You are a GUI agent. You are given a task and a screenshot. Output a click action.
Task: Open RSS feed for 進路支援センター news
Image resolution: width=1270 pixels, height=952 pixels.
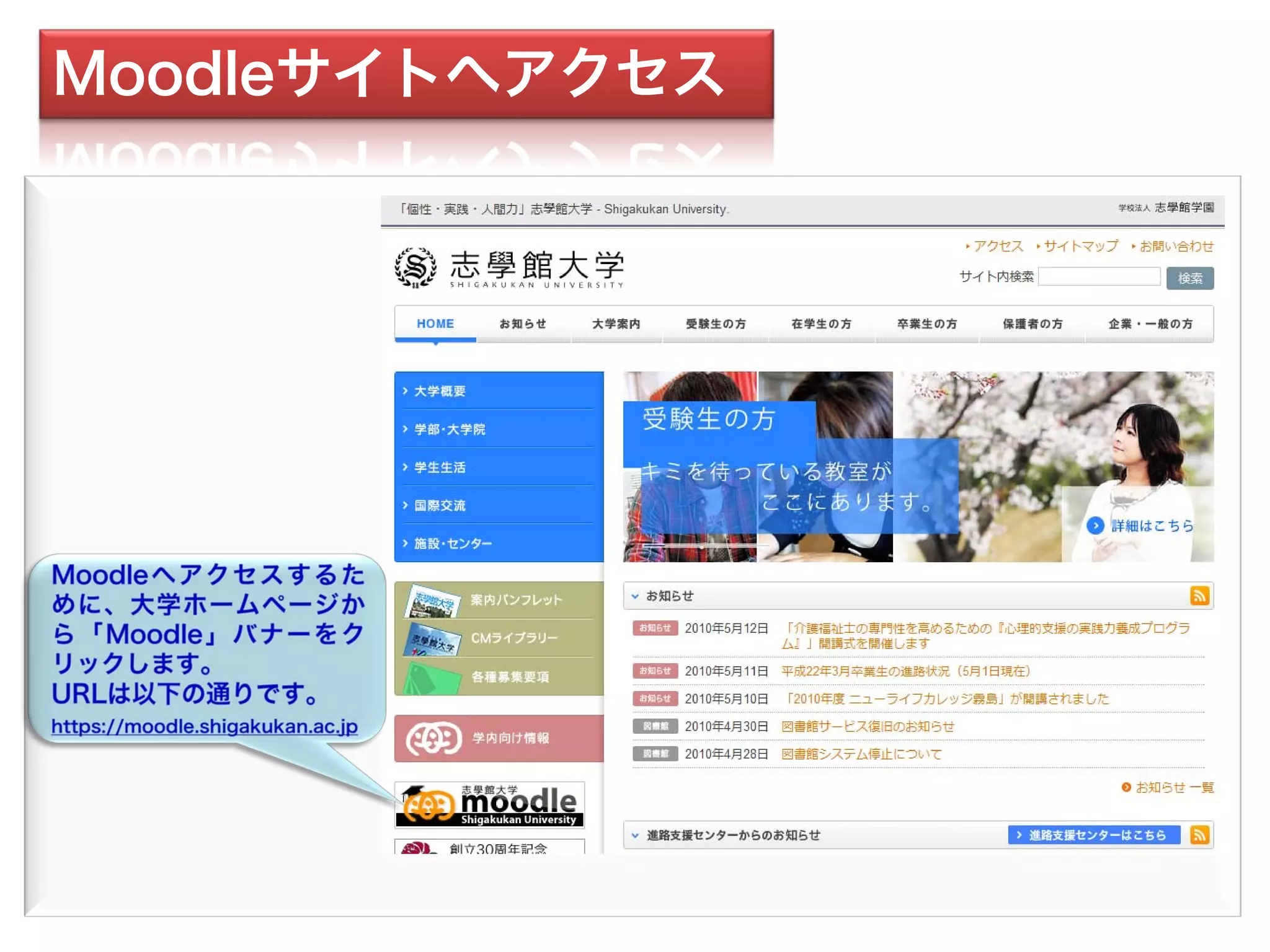click(1199, 835)
